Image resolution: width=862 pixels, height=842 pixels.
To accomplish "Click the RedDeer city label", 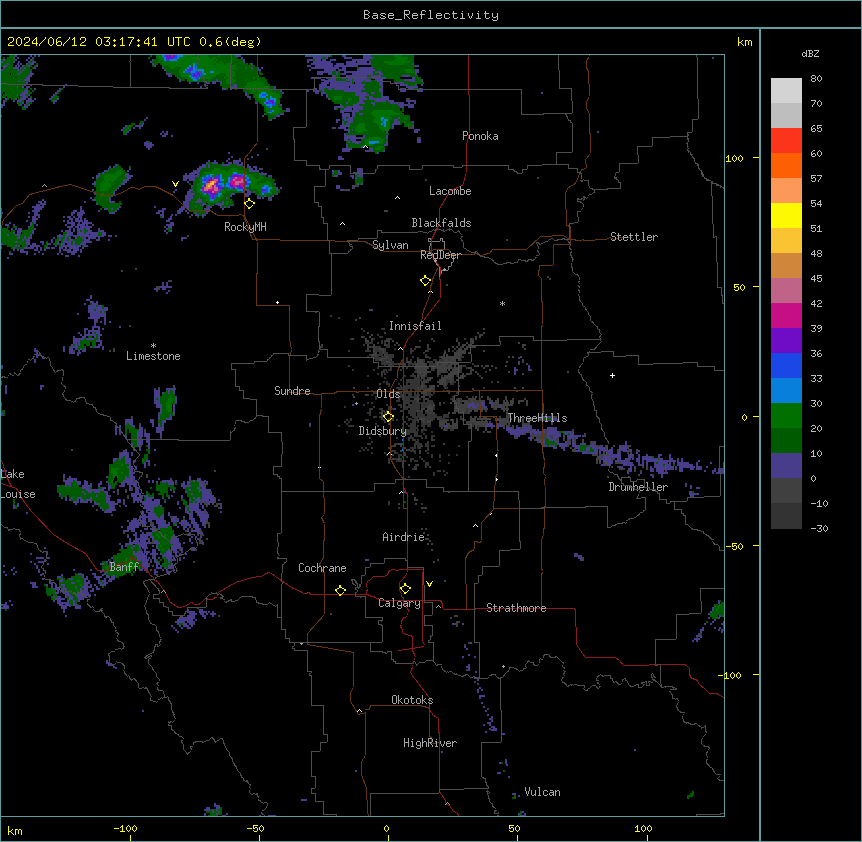I will click(440, 255).
